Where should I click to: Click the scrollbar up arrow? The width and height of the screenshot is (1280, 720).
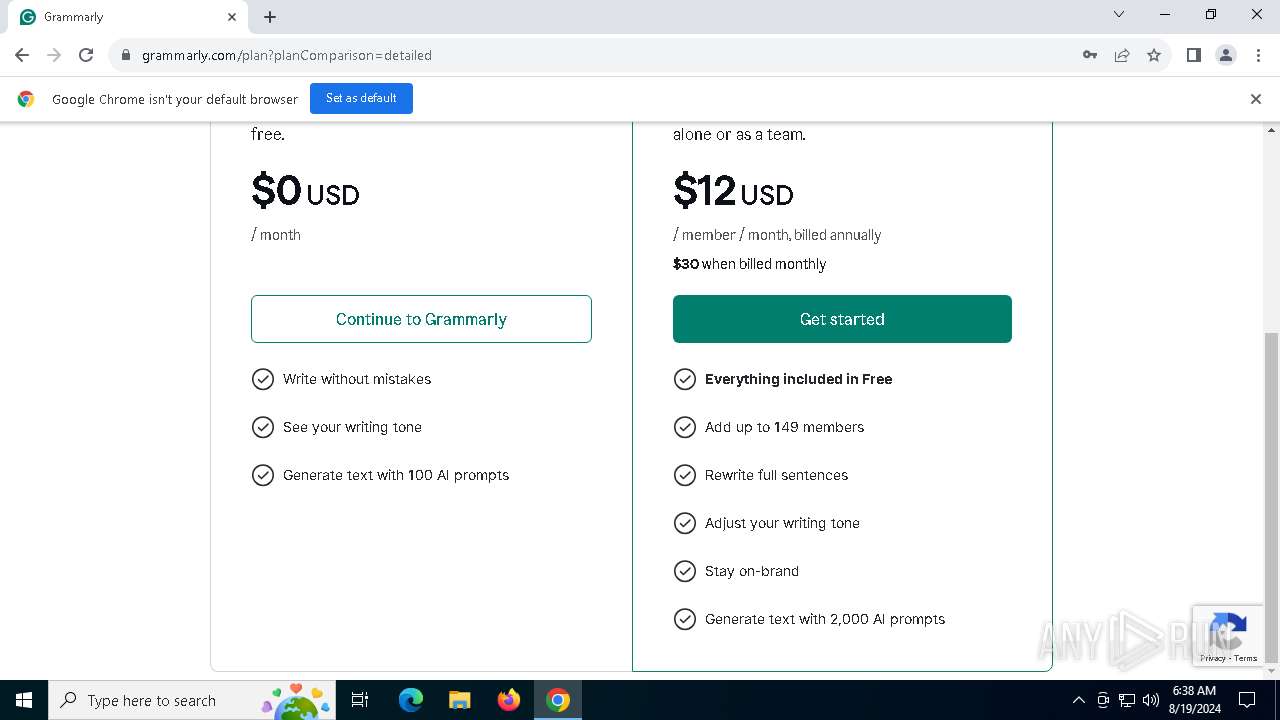click(1272, 130)
